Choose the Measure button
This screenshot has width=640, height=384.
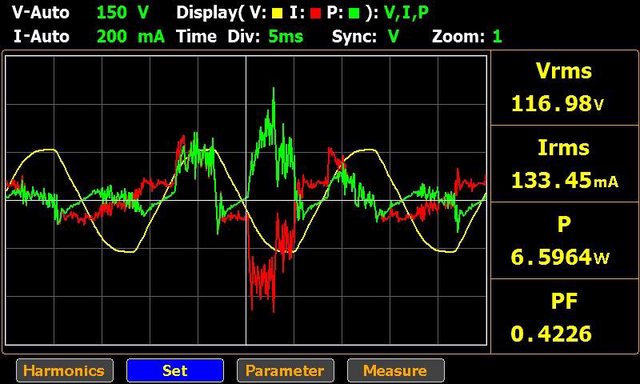tap(396, 371)
